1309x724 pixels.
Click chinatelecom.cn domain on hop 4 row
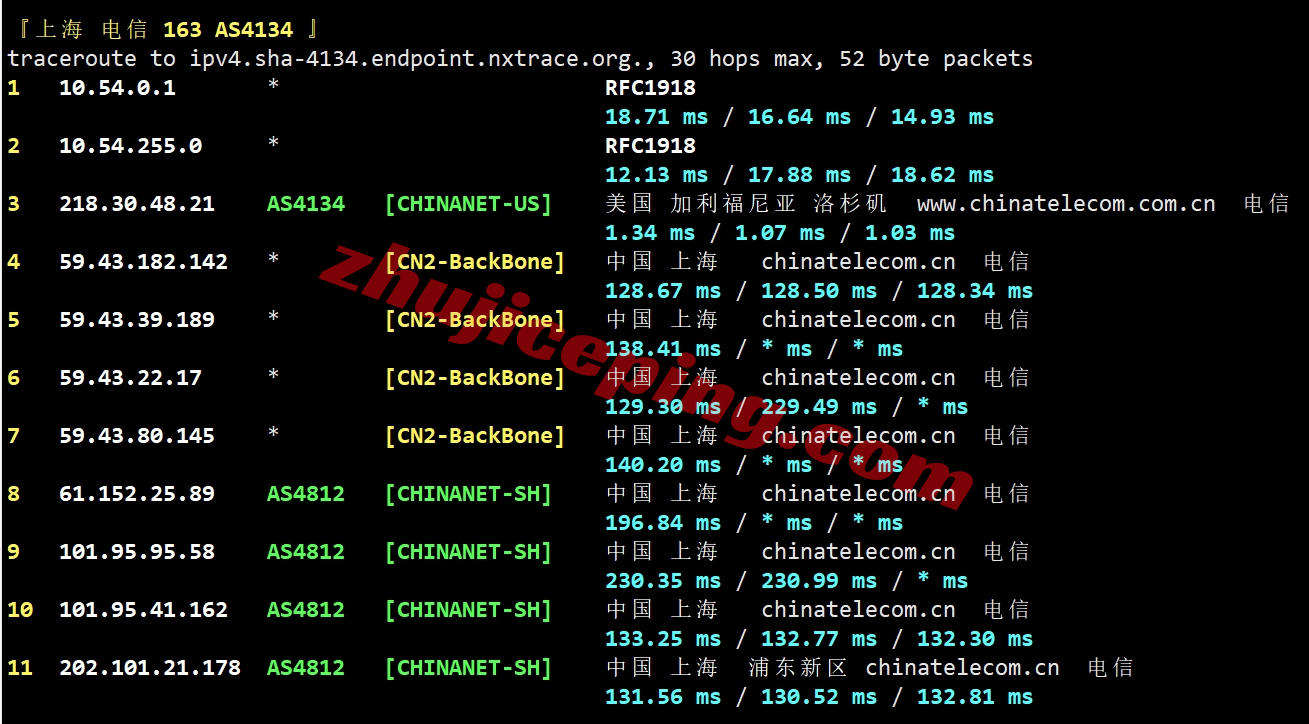(x=859, y=262)
